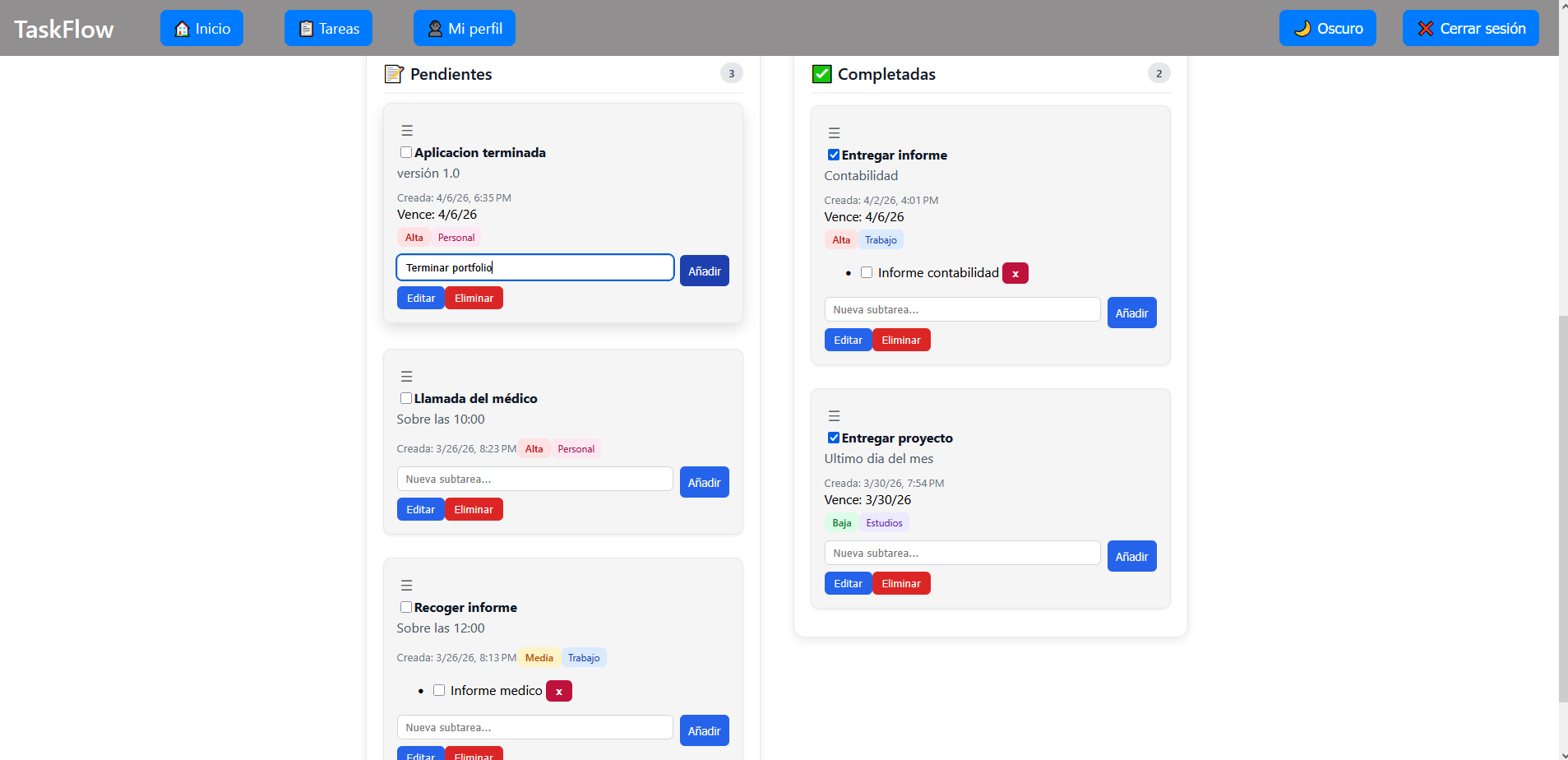This screenshot has height=760, width=1568.
Task: Switch to dark mode with Oscuro
Action: coord(1327,29)
